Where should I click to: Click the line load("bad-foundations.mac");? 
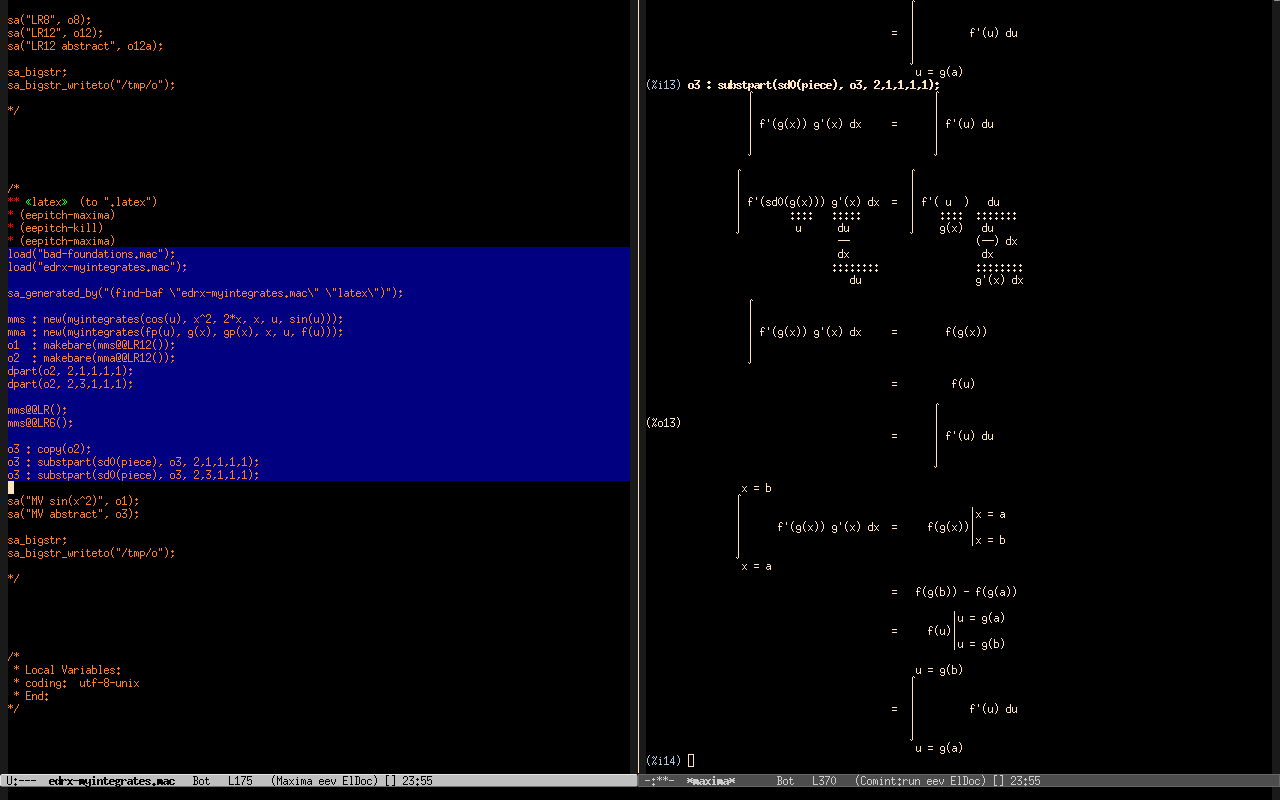click(x=91, y=254)
